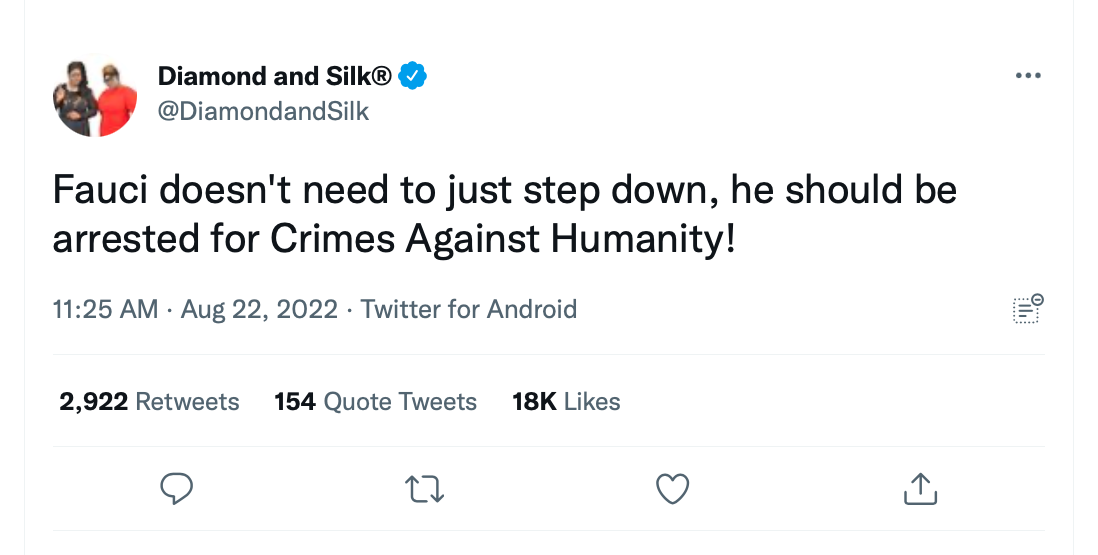Open the Diamond and Silk profile picture
Screen dimensions: 1098x555
click(x=95, y=96)
